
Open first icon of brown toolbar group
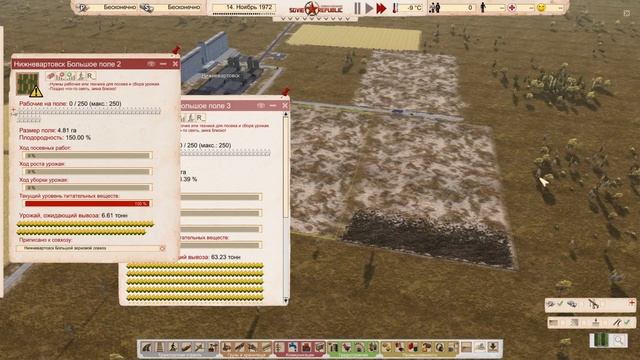tap(227, 347)
